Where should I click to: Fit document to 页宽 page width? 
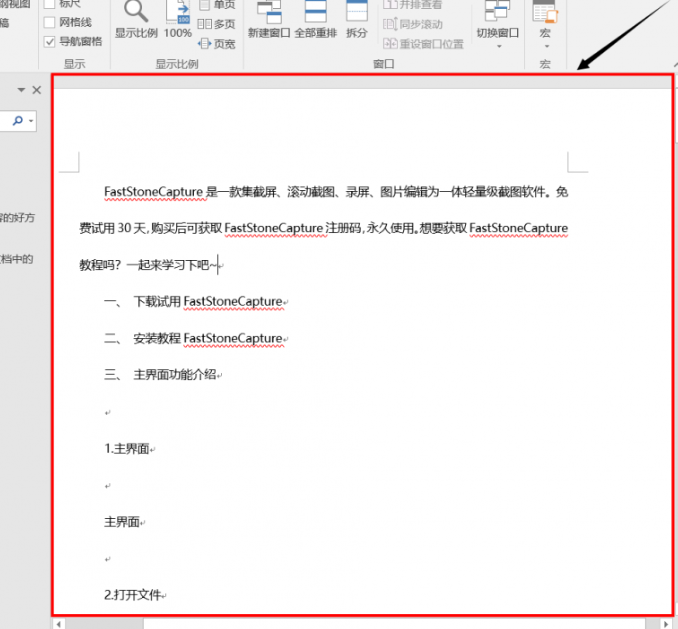click(216, 44)
